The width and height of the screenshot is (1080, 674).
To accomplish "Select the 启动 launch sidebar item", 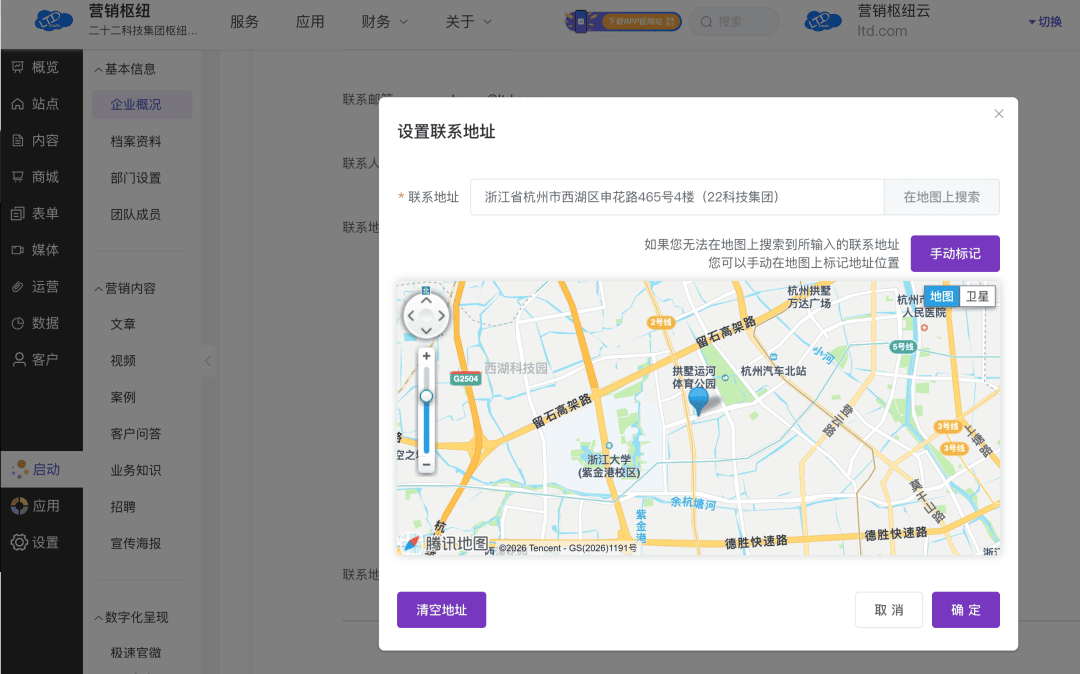I will (41, 469).
